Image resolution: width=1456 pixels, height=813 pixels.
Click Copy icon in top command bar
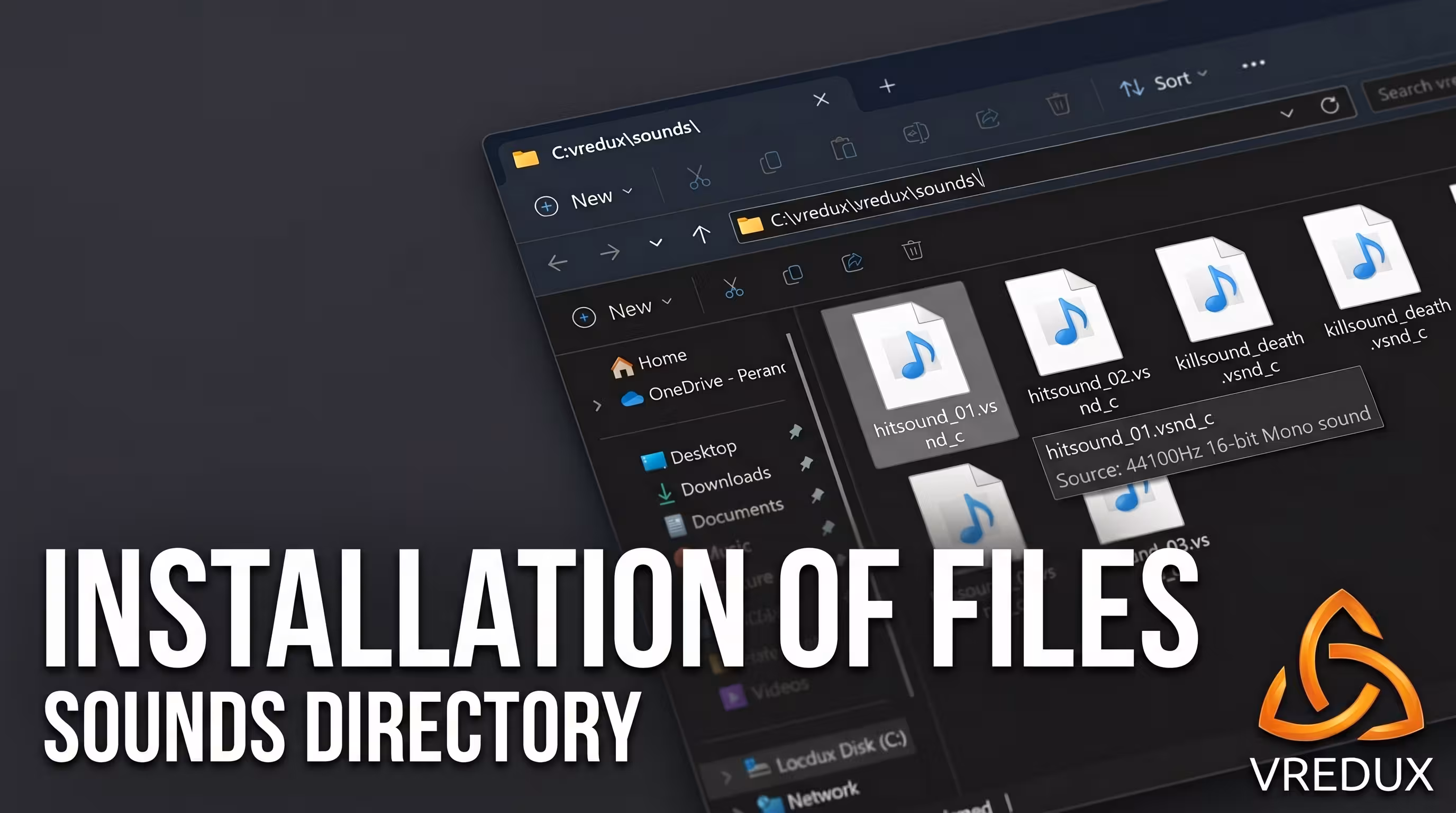[770, 161]
